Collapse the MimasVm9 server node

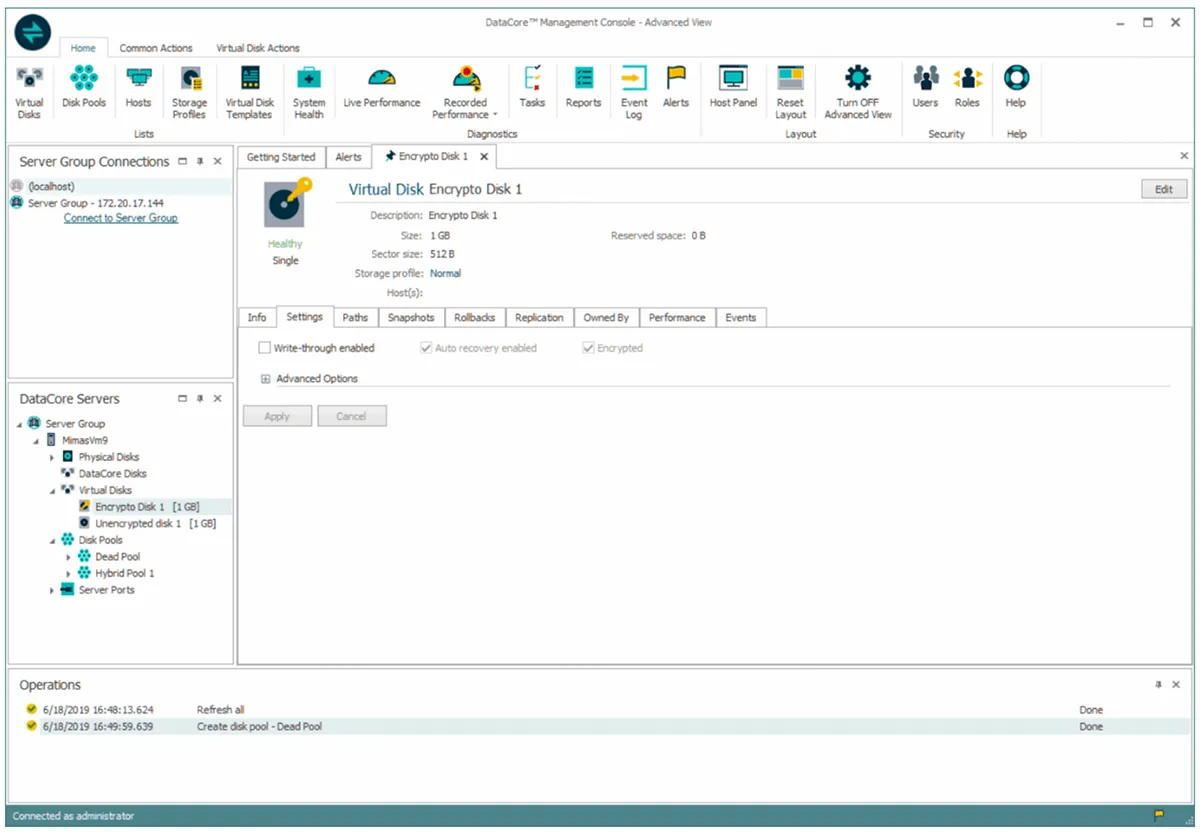[36, 440]
